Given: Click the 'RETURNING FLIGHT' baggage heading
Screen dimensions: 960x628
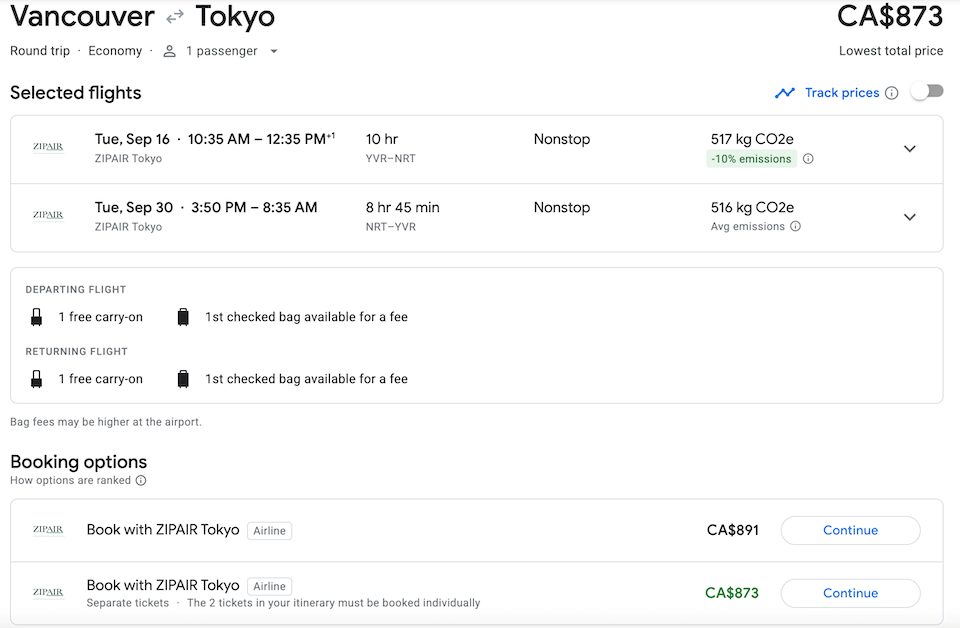Looking at the screenshot, I should 77,351.
